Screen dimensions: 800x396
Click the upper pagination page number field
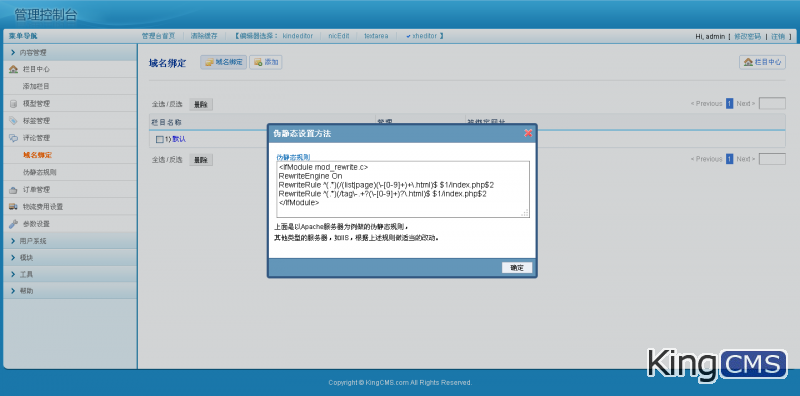coord(772,104)
